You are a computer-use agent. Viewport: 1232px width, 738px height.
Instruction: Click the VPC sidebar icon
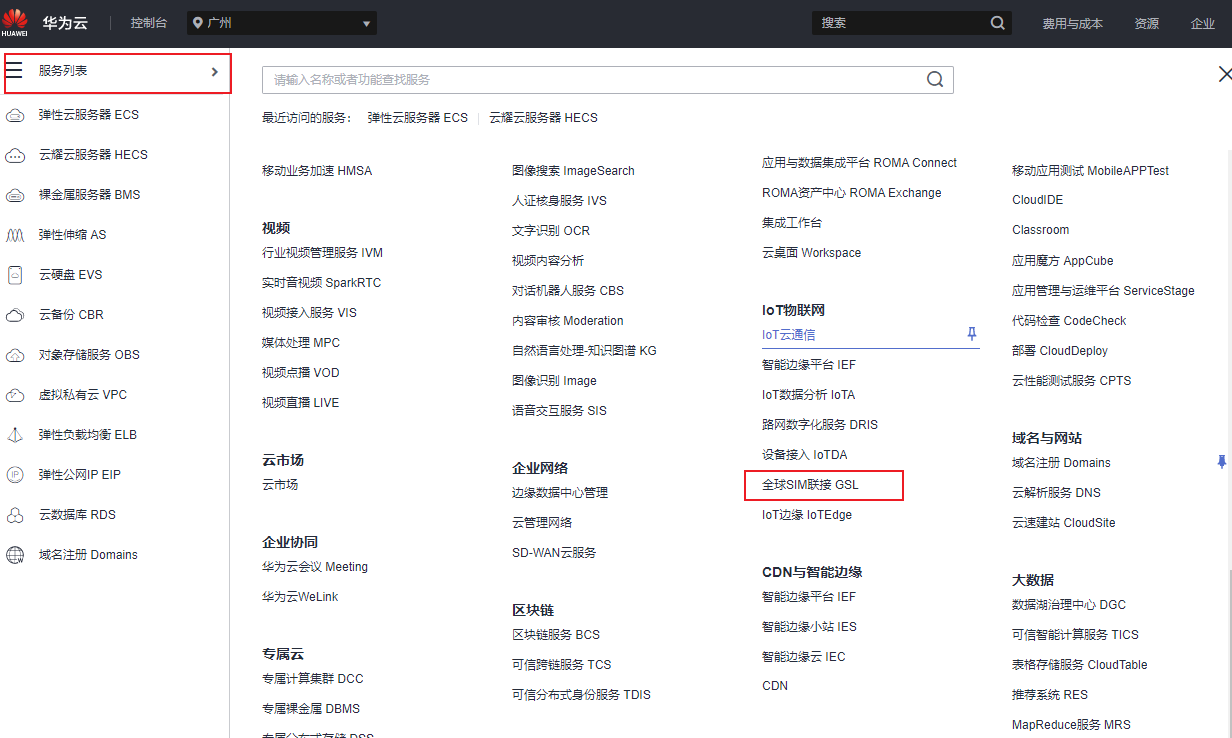click(x=15, y=395)
